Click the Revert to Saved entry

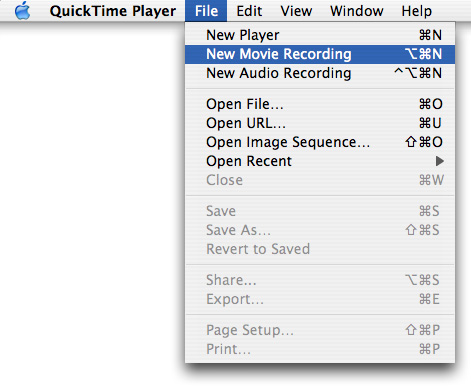pyautogui.click(x=320, y=249)
